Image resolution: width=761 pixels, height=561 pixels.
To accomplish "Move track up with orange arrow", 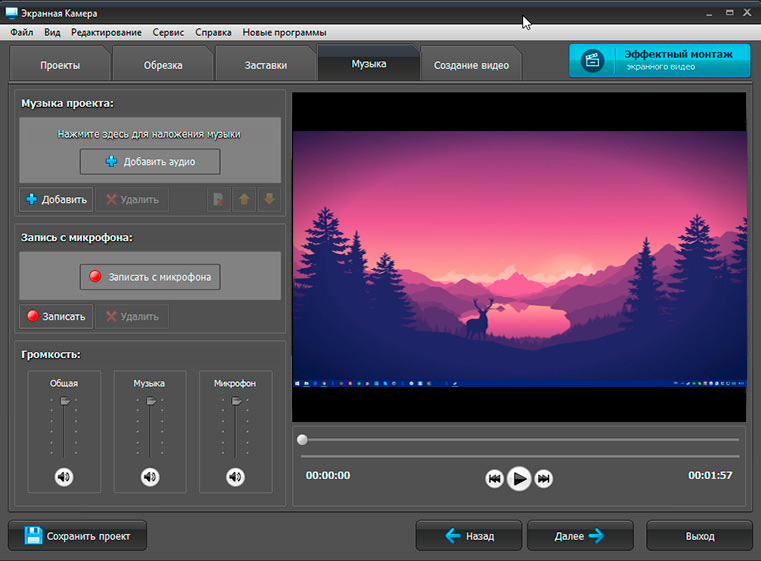I will click(x=244, y=199).
